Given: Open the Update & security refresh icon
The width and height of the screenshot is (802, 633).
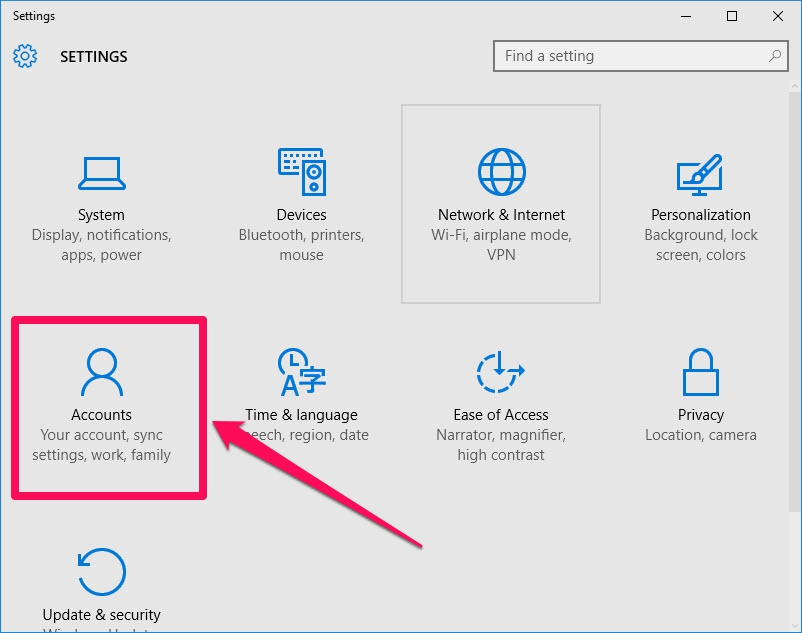Looking at the screenshot, I should [x=102, y=572].
